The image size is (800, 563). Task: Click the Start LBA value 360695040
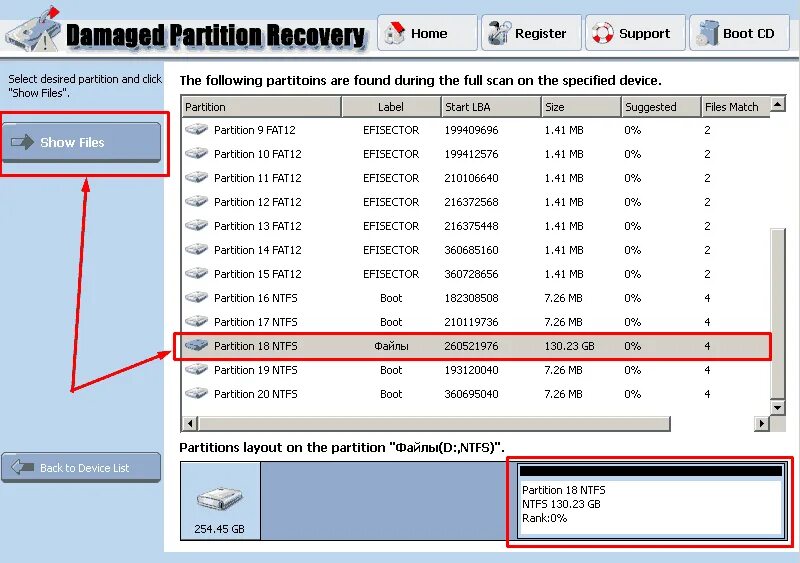(471, 394)
